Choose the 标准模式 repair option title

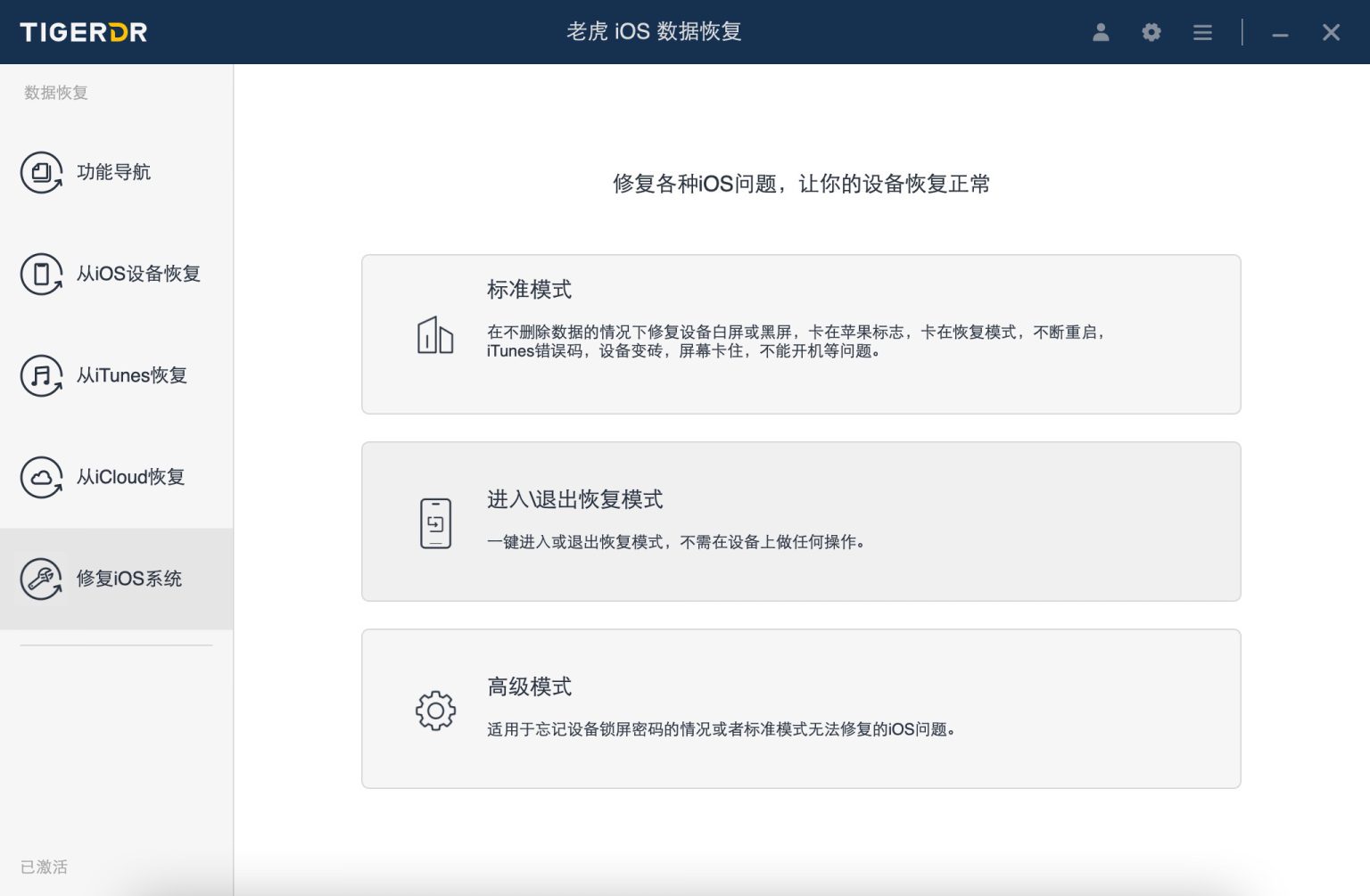coord(529,290)
